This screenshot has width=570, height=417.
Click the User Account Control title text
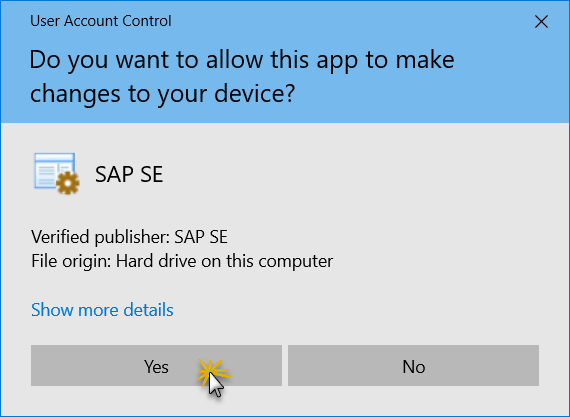[x=101, y=21]
